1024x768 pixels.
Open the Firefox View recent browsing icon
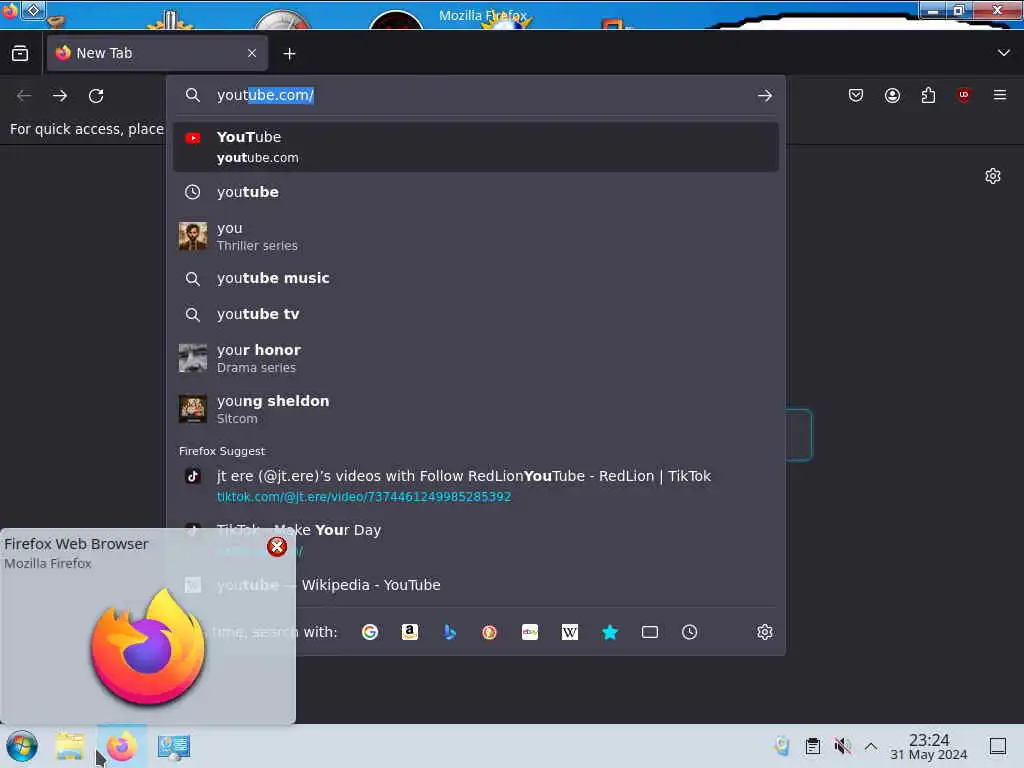pyautogui.click(x=20, y=54)
